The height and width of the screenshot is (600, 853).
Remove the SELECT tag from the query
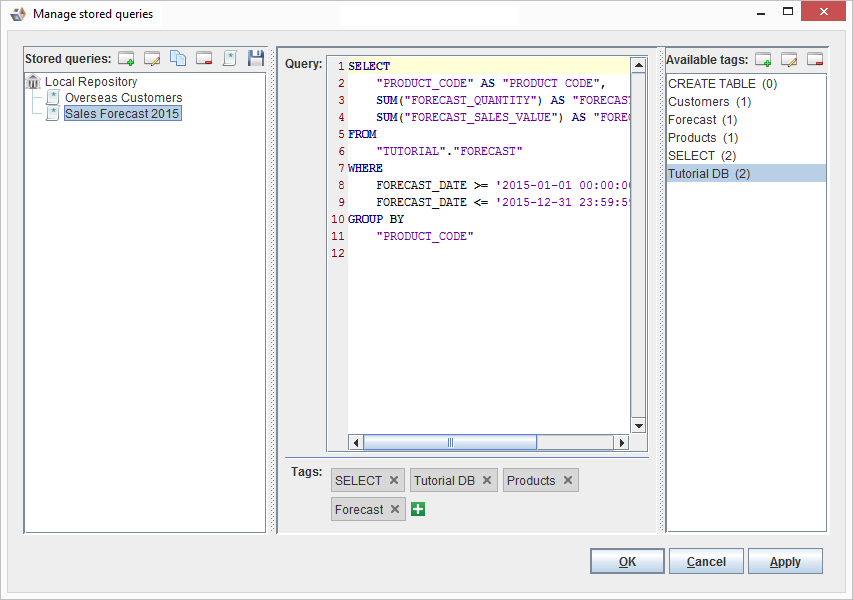tap(394, 480)
